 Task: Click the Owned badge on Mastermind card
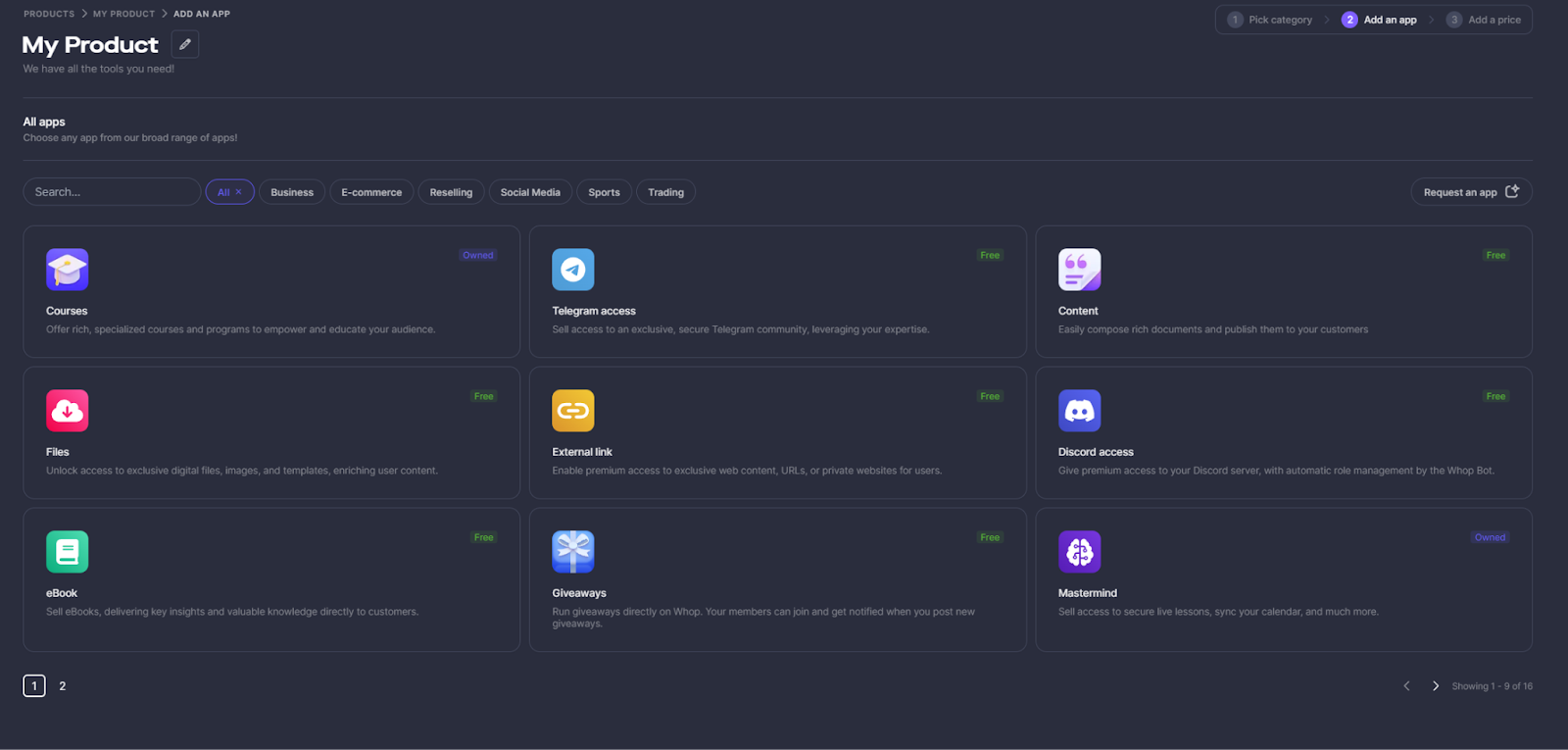[x=1491, y=537]
